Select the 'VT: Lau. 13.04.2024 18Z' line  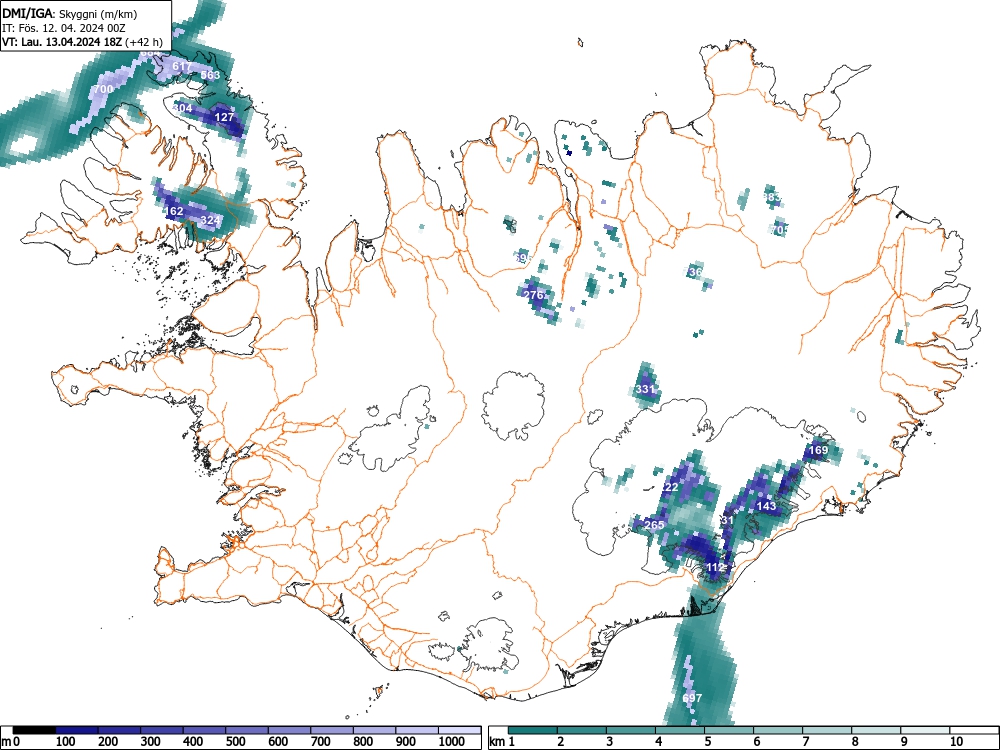(62, 42)
